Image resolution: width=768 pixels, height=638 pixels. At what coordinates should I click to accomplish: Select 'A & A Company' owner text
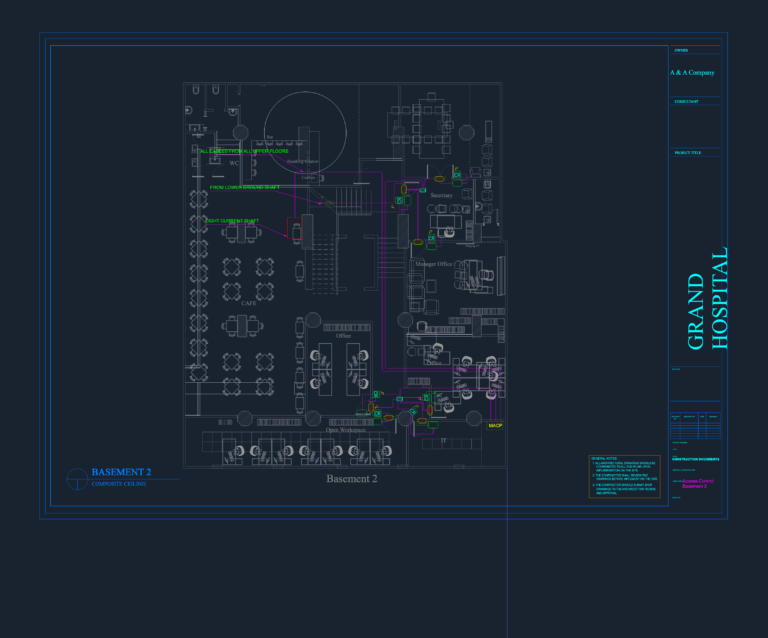click(x=692, y=72)
